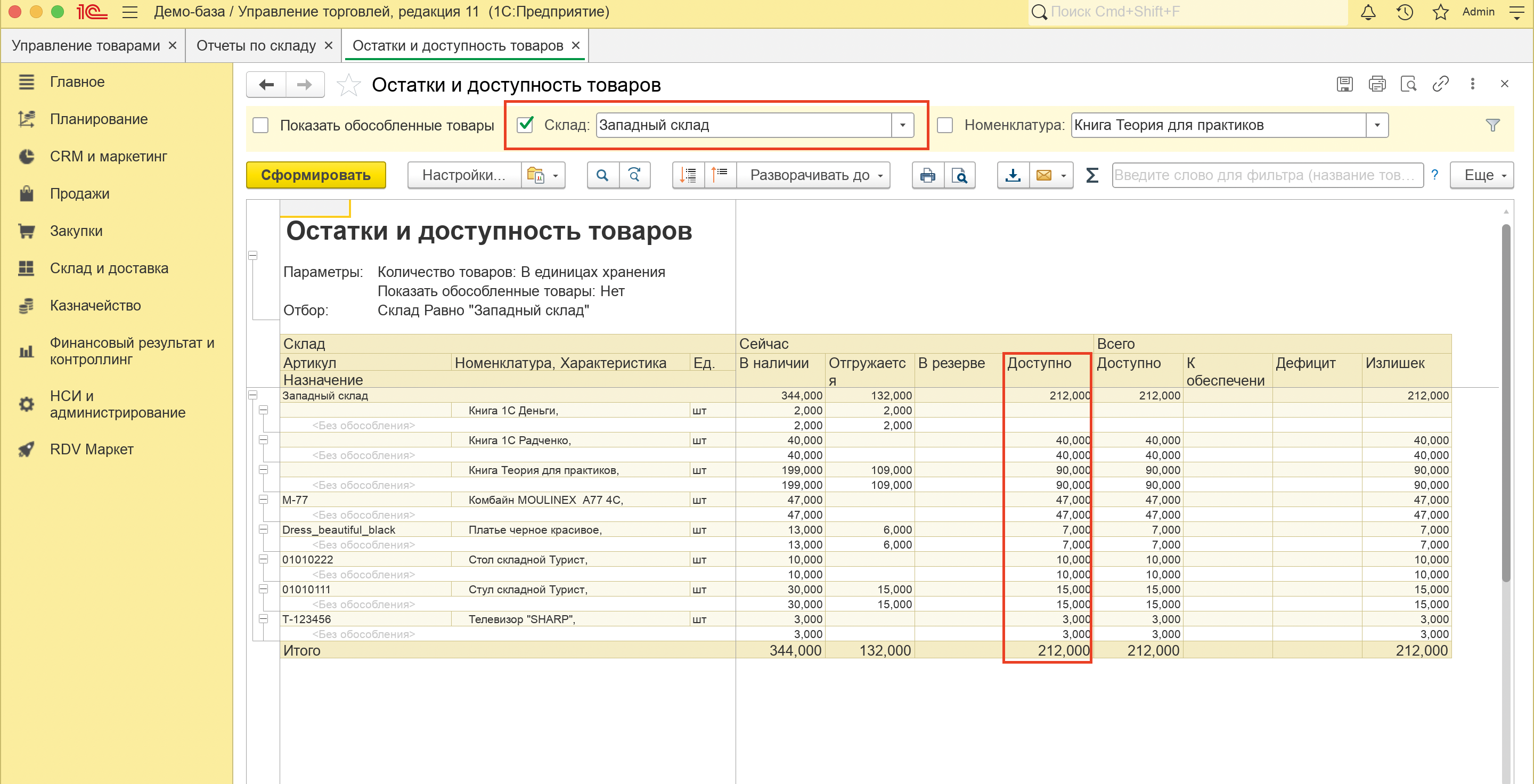This screenshot has width=1534, height=784.
Task: Toggle 'Показать обособленные товары' checkbox
Action: pos(260,125)
